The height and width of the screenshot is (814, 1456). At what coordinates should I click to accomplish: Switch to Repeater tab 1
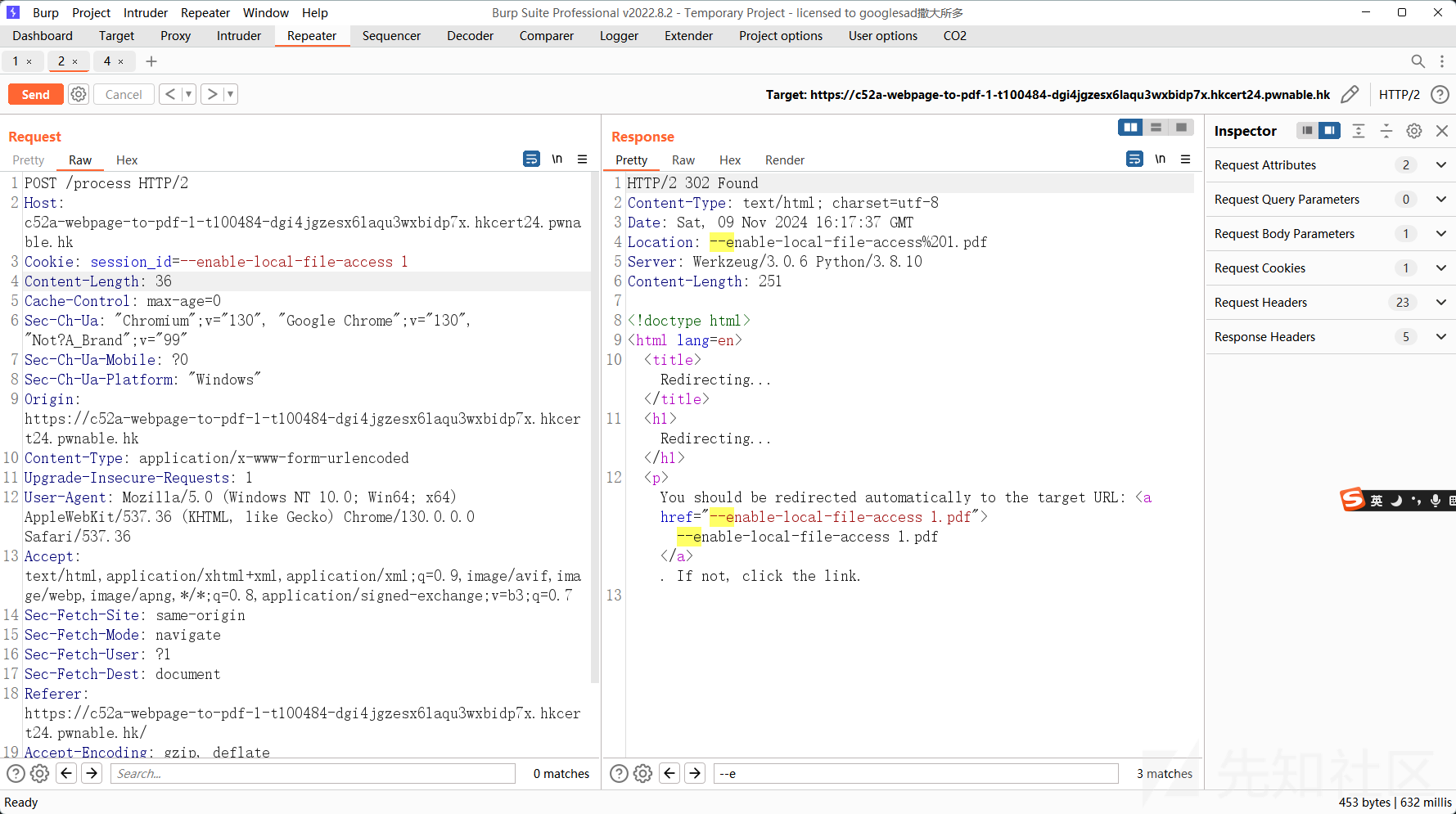tap(16, 61)
